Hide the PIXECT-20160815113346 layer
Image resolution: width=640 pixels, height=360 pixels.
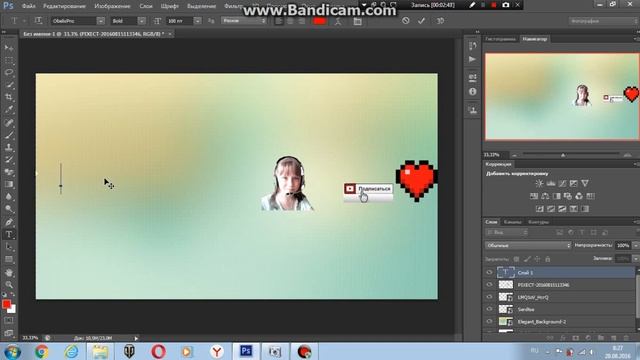tap(489, 284)
